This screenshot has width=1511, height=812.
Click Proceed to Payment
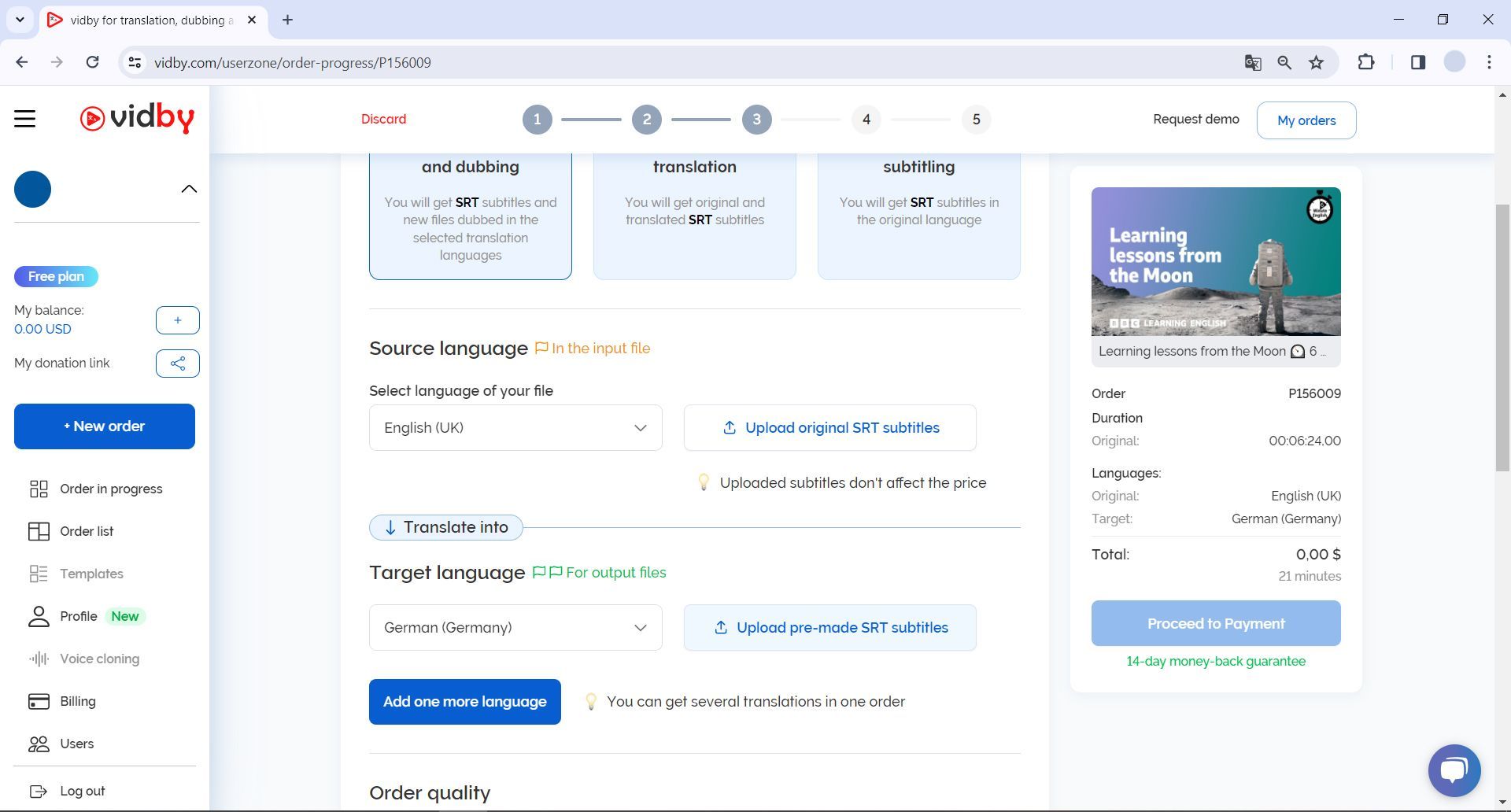[x=1215, y=622]
